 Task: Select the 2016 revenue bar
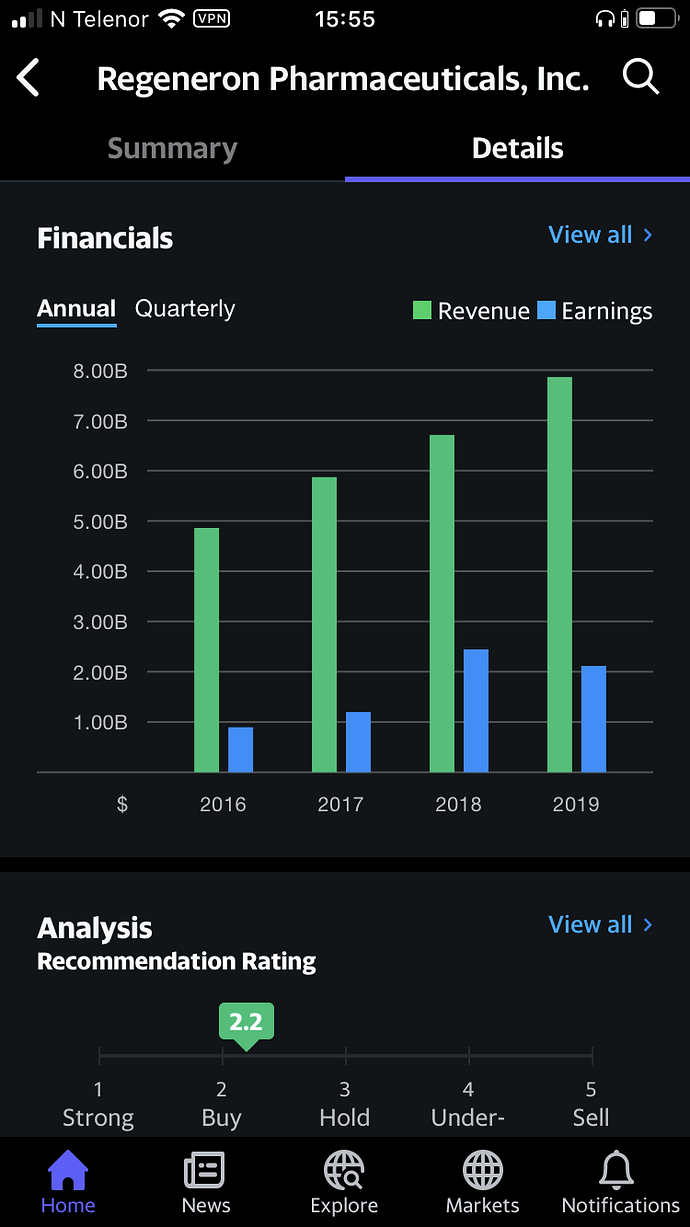206,650
